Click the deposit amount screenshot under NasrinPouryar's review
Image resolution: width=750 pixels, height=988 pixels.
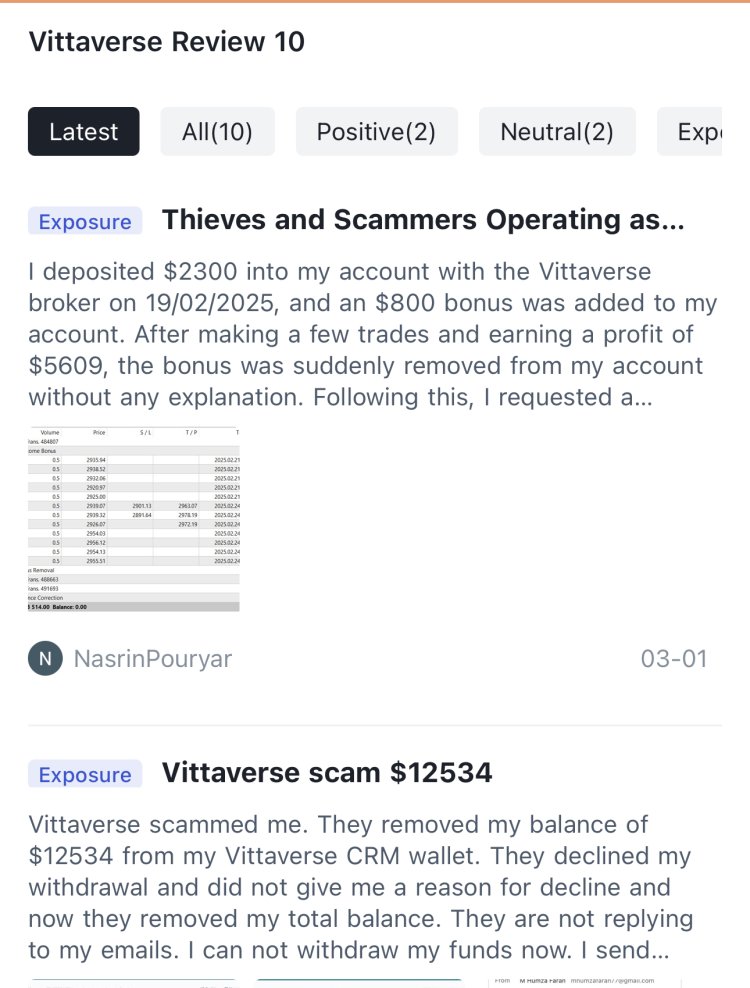click(x=134, y=518)
